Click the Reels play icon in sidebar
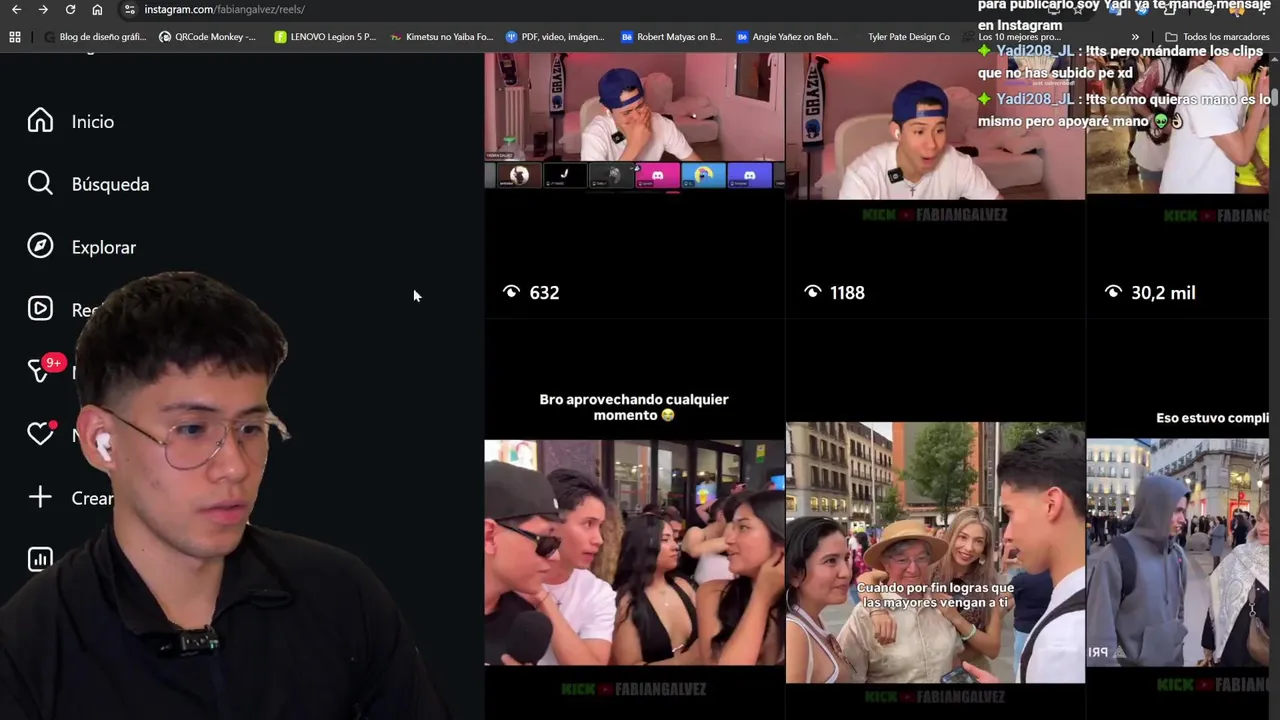Viewport: 1280px width, 720px height. 40,308
